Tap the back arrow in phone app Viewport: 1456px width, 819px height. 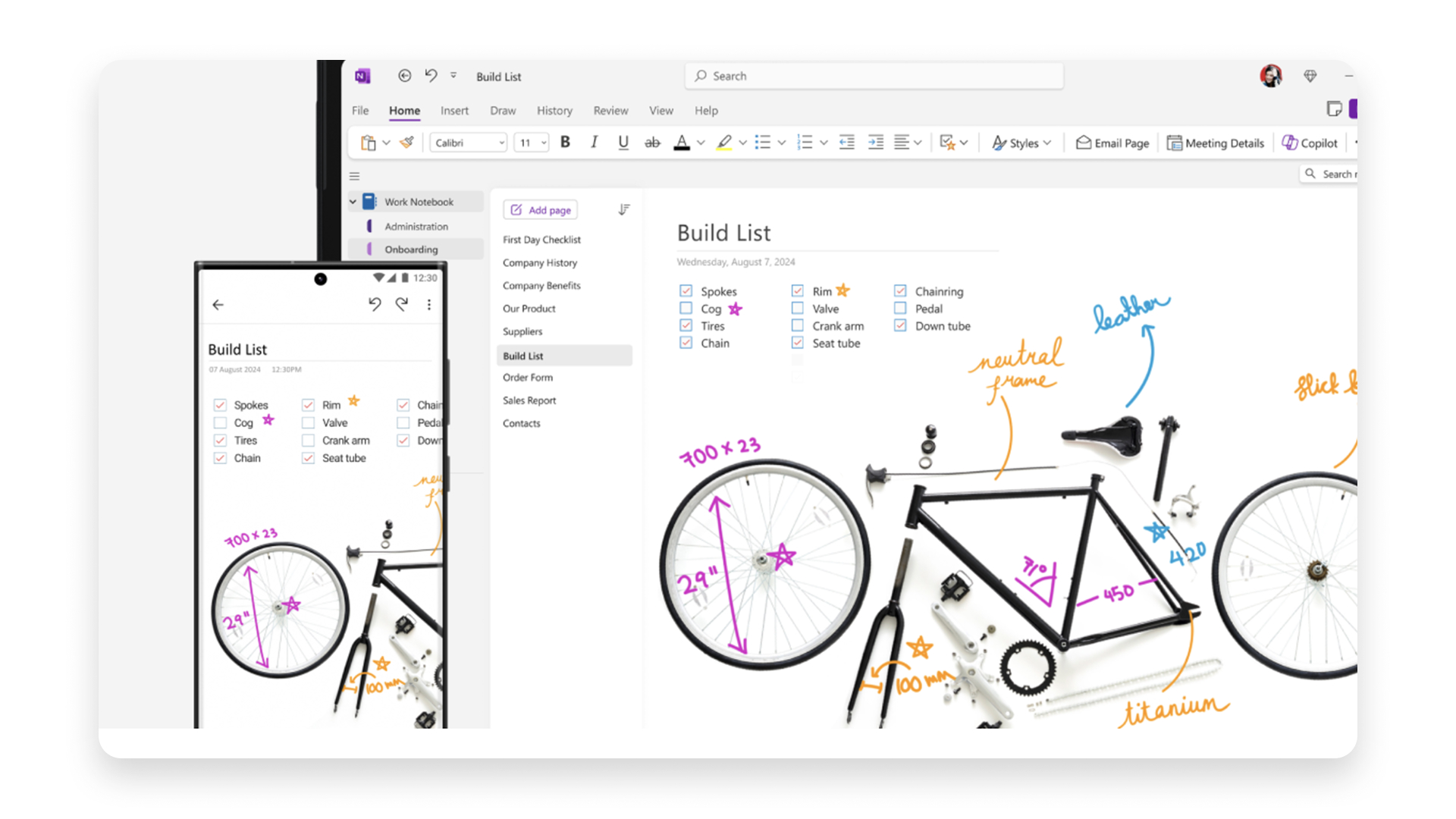(x=218, y=305)
